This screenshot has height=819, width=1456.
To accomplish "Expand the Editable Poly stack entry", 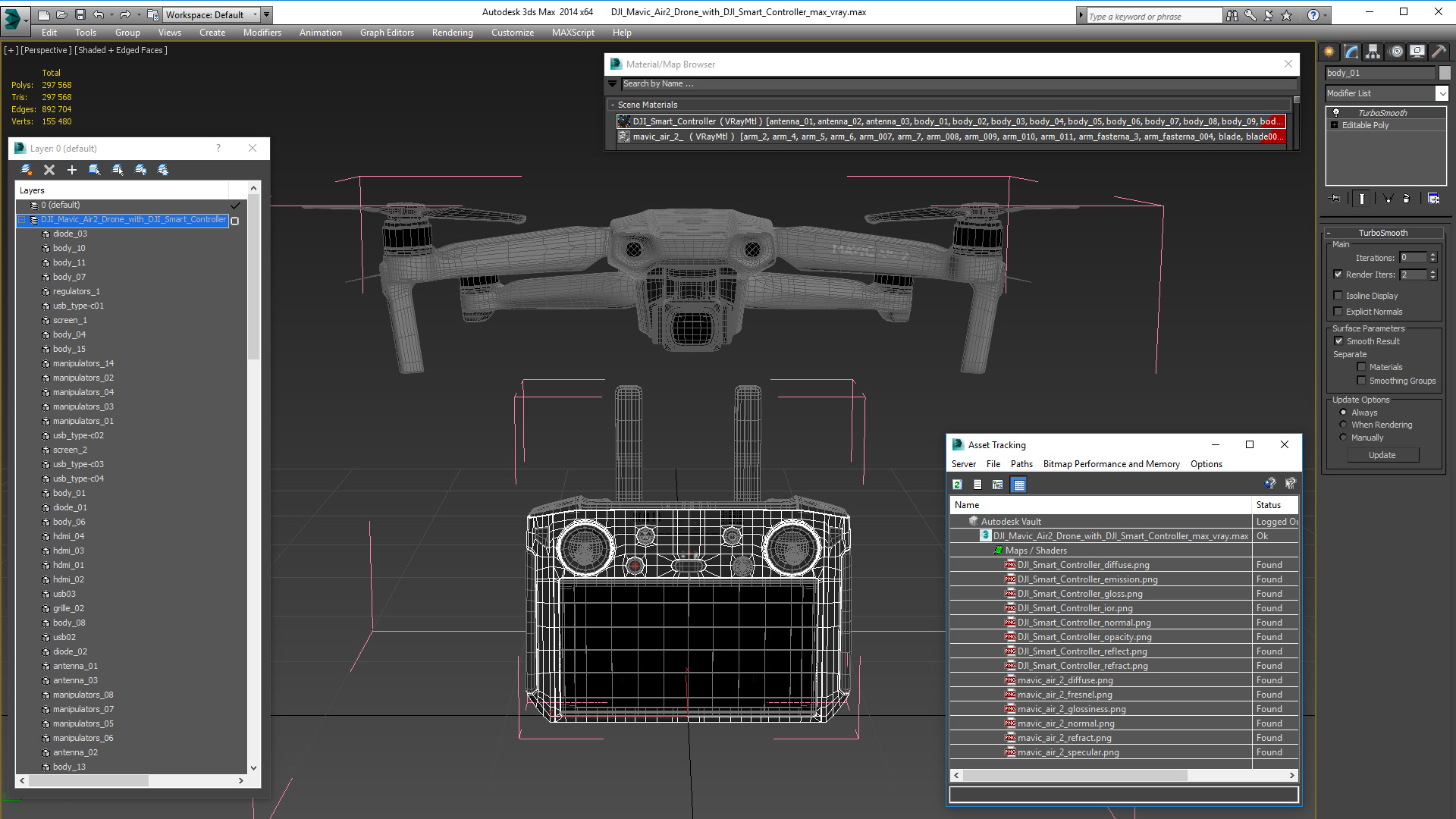I will (x=1334, y=125).
